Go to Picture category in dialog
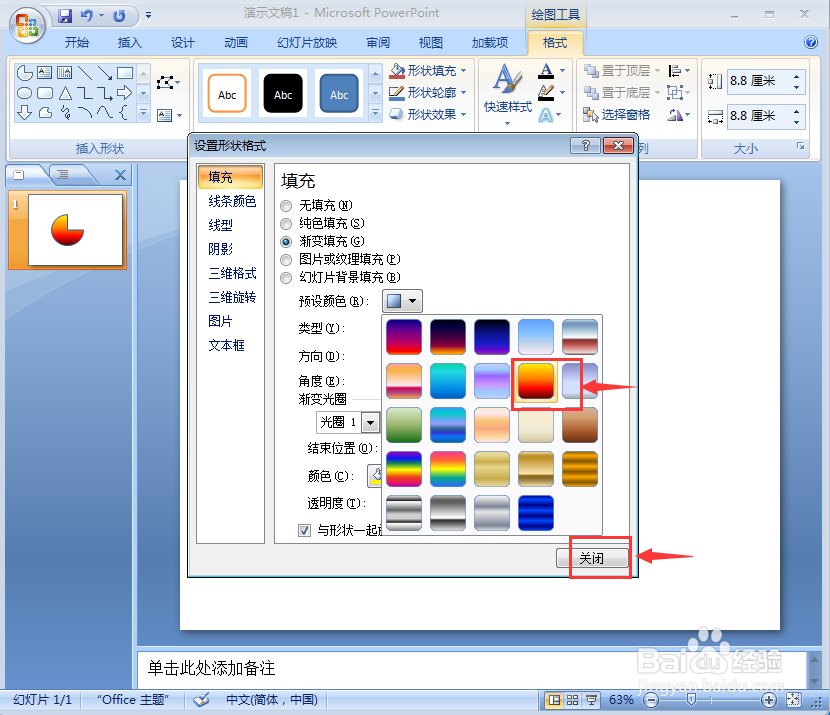 click(x=220, y=321)
